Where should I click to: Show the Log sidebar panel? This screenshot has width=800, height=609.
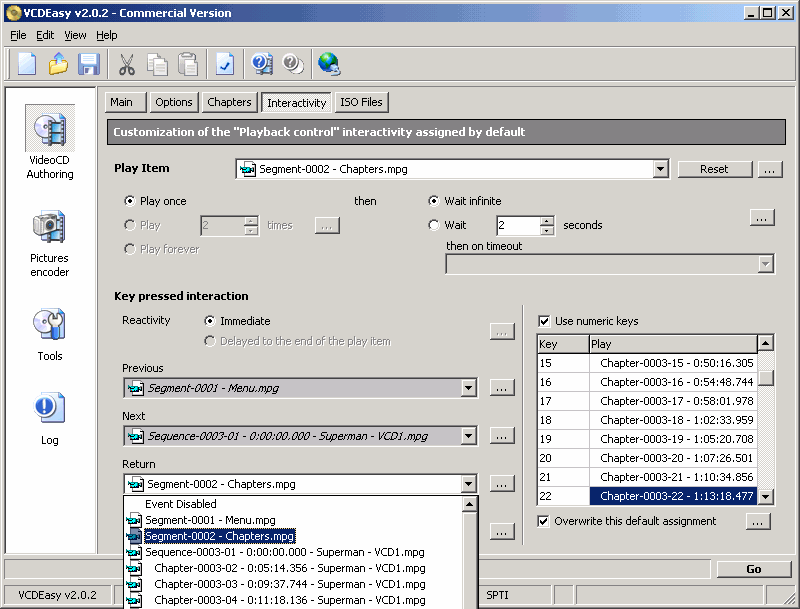point(50,418)
